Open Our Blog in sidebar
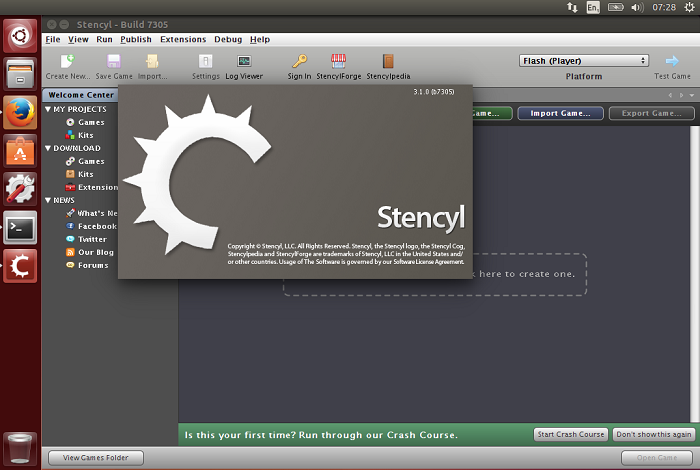 [90, 252]
